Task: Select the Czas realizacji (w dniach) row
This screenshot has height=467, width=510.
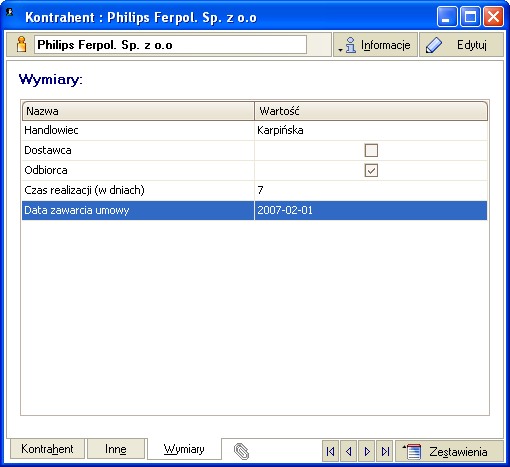Action: click(255, 190)
